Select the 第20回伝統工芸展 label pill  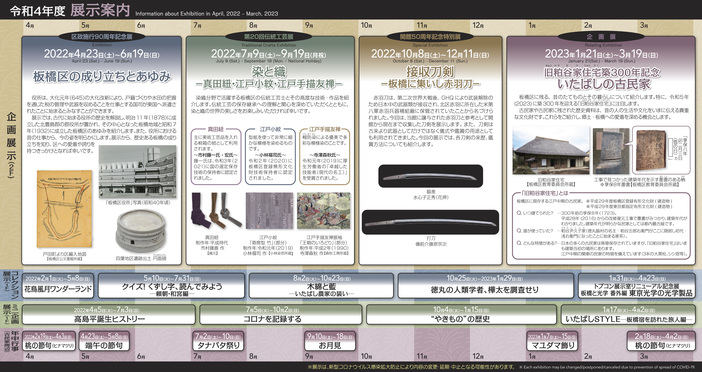point(269,36)
